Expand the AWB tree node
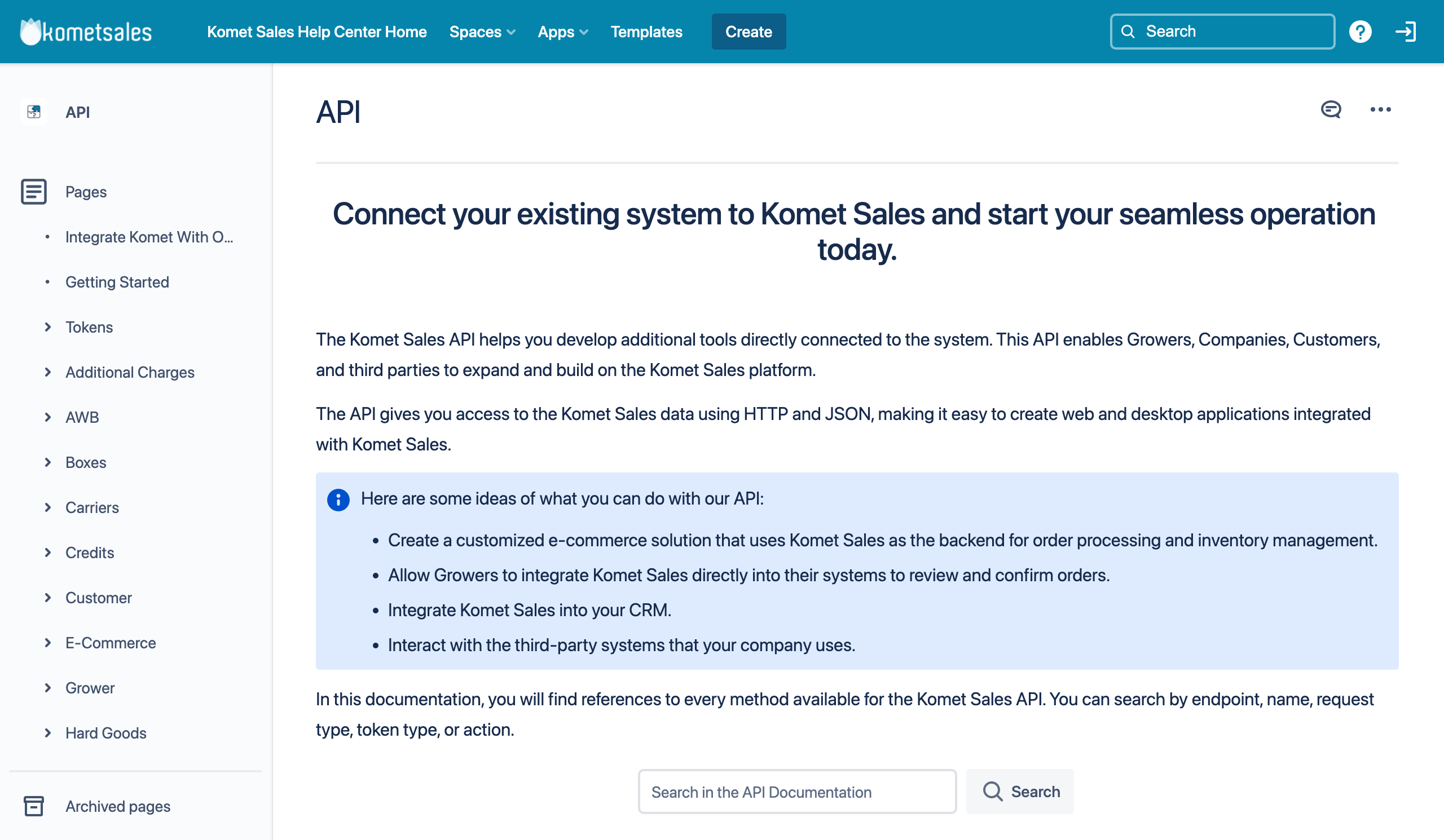The width and height of the screenshot is (1444, 840). point(48,417)
